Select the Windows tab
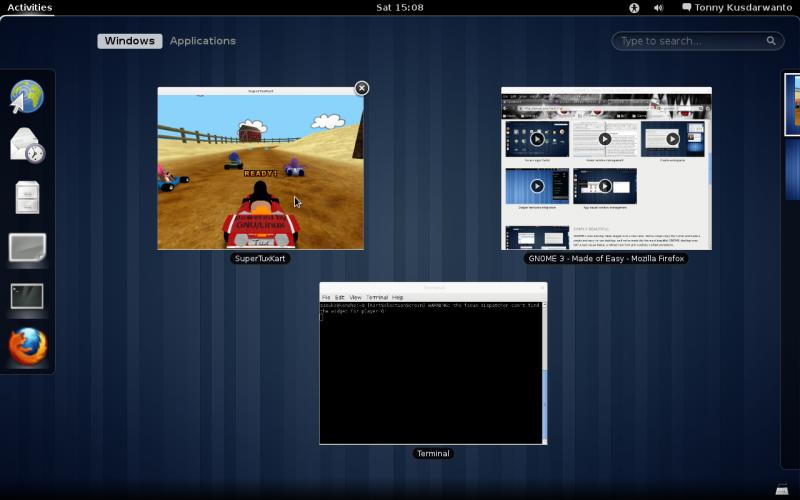Viewport: 800px width, 500px height. pos(130,41)
